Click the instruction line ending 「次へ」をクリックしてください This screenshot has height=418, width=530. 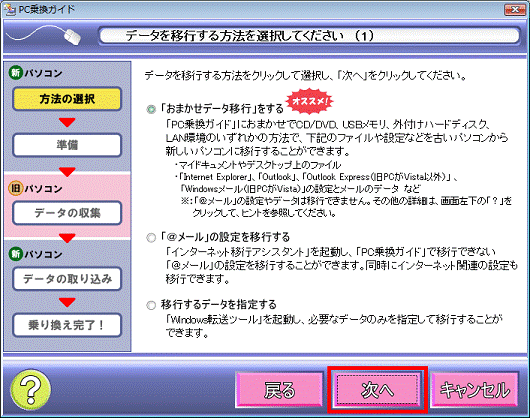(305, 75)
